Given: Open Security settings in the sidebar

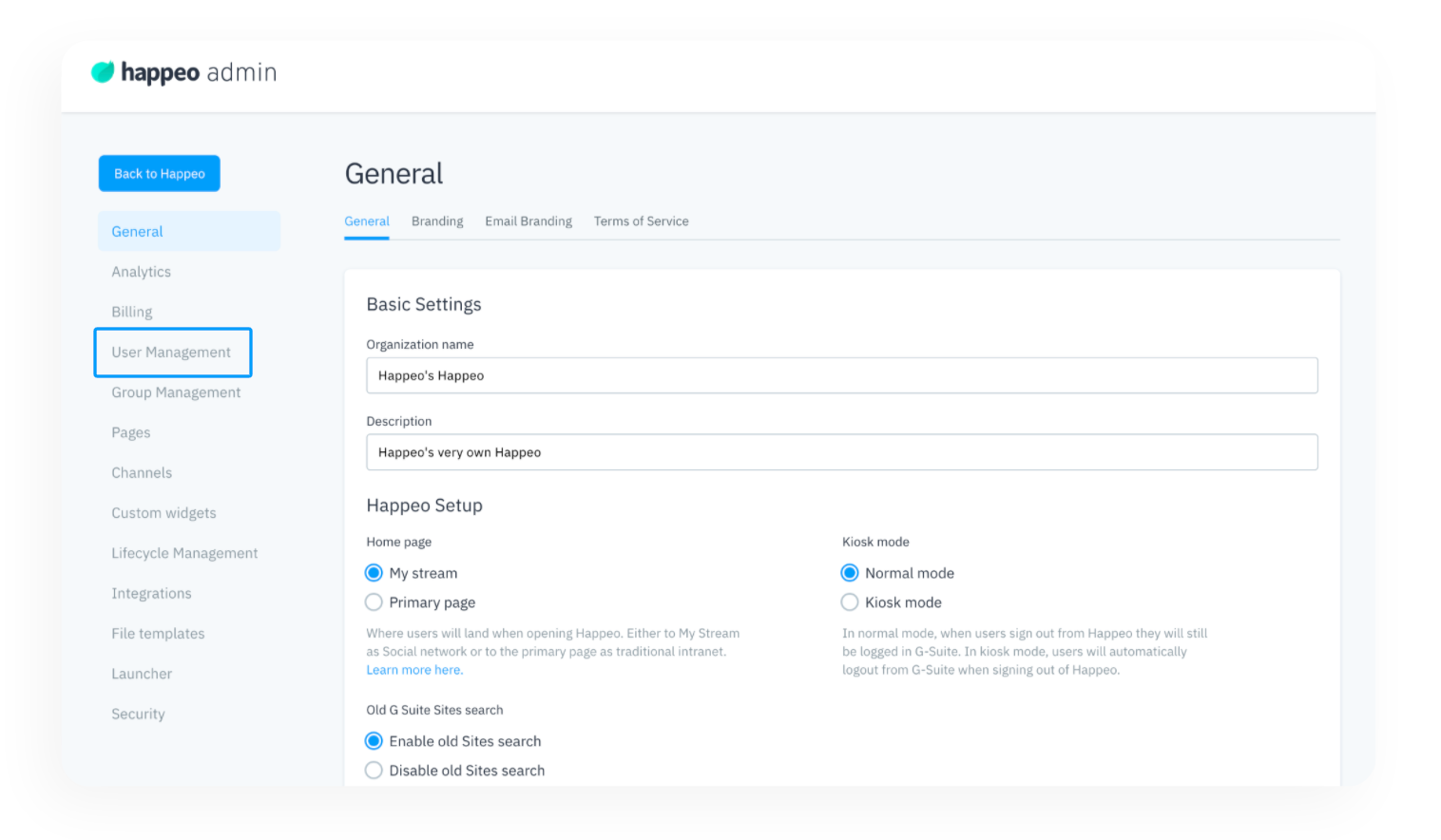Looking at the screenshot, I should (139, 715).
